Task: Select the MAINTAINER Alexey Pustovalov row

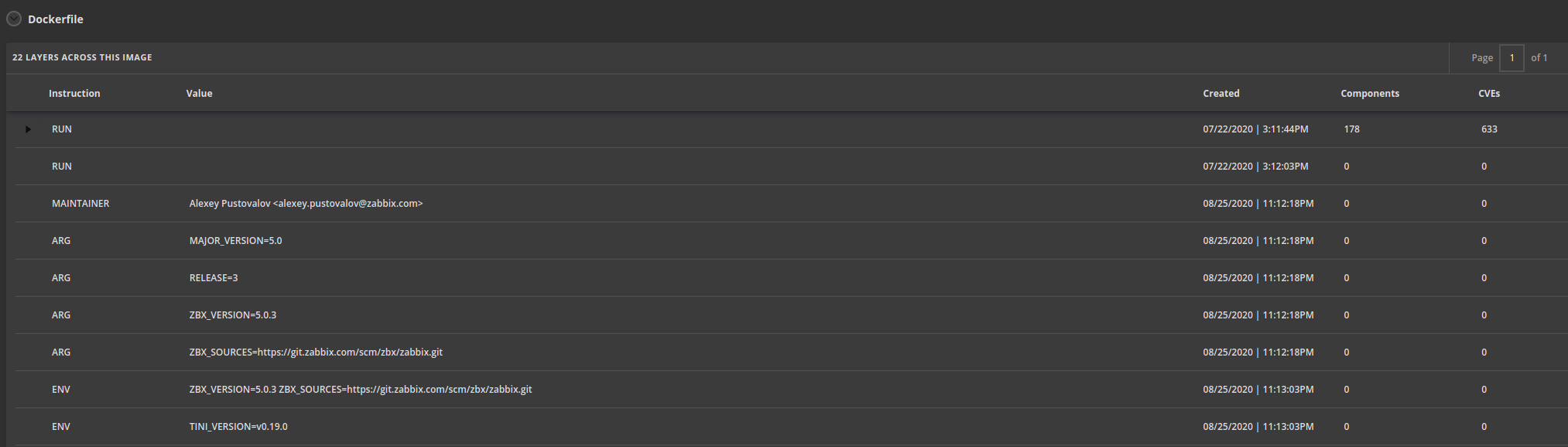Action: [792, 204]
